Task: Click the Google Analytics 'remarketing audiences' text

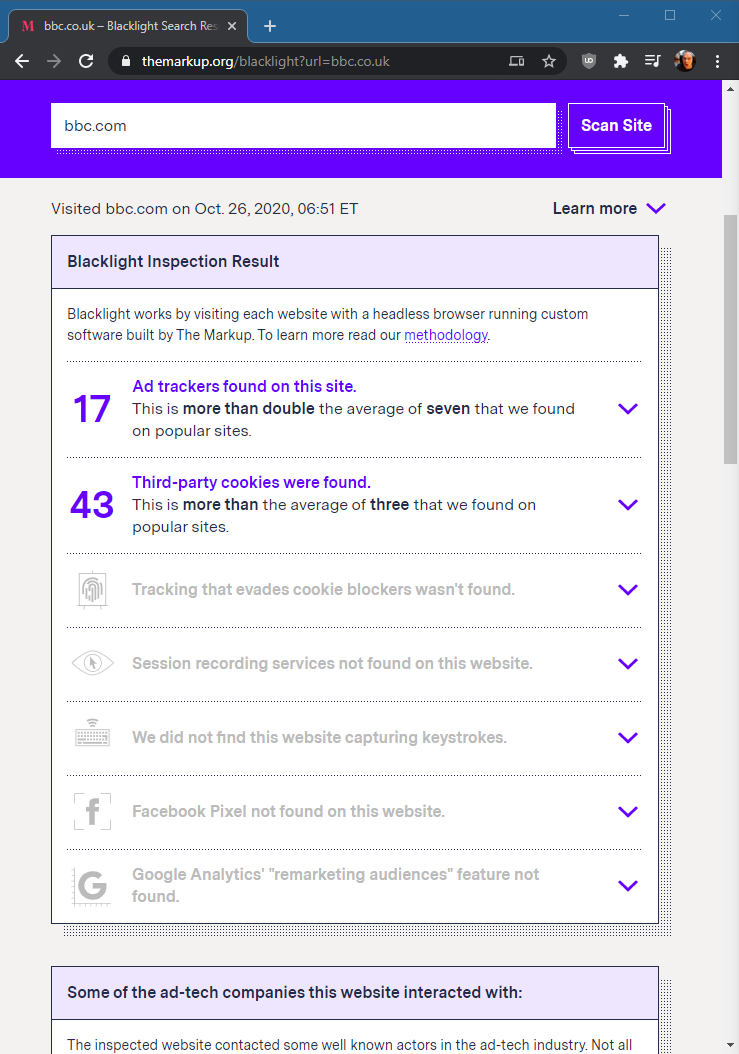Action: (336, 885)
